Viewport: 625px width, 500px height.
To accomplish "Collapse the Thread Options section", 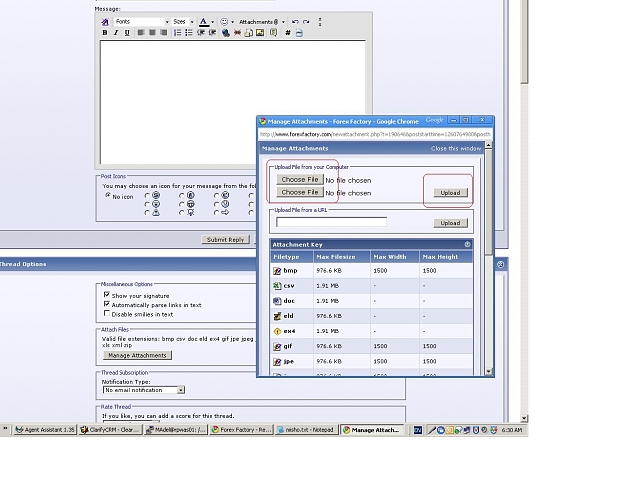I will click(x=501, y=264).
